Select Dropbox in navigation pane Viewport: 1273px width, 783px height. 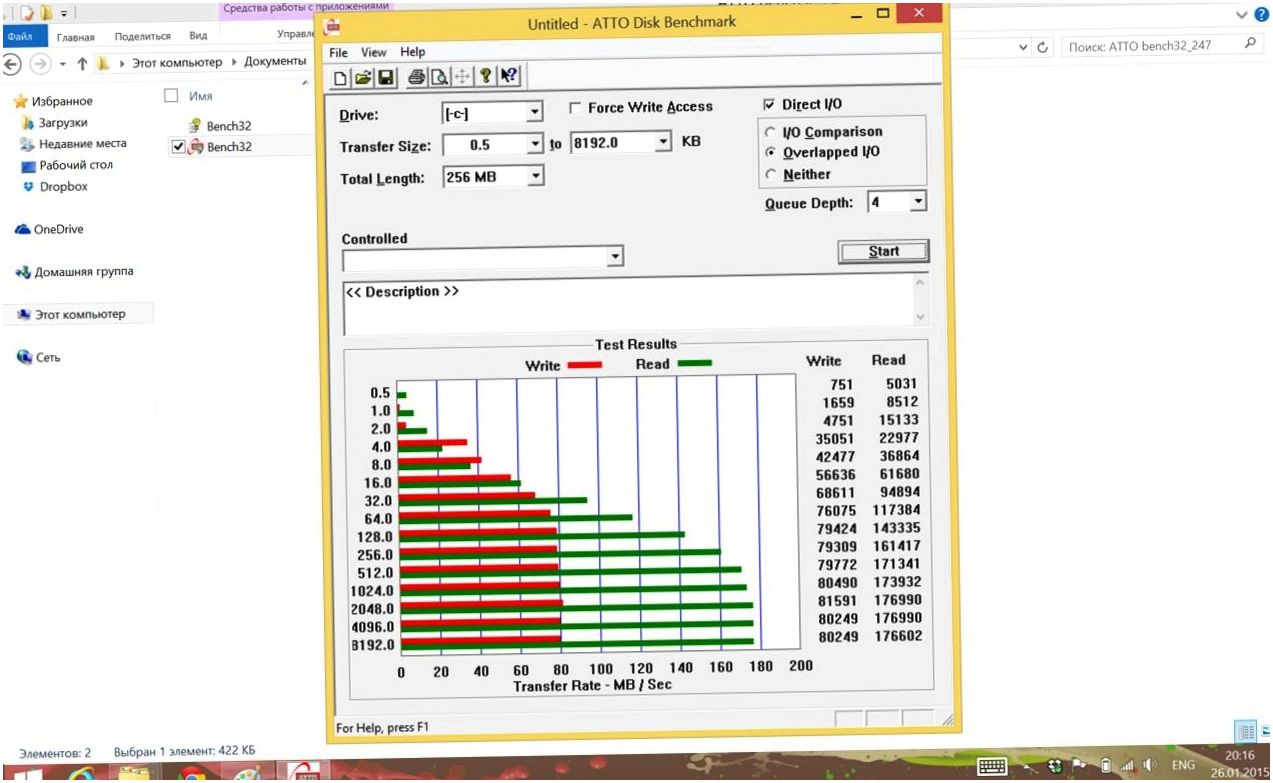click(55, 187)
